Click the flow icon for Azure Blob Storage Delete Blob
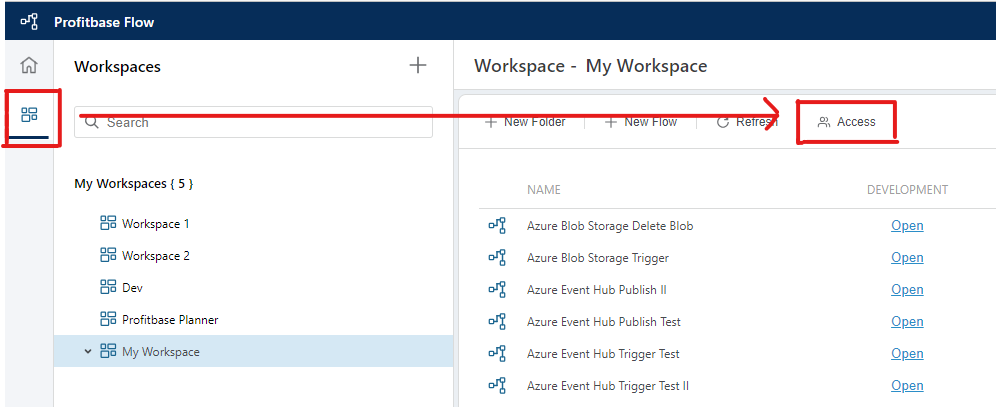Screen dimensions: 996x407 pyautogui.click(x=497, y=226)
